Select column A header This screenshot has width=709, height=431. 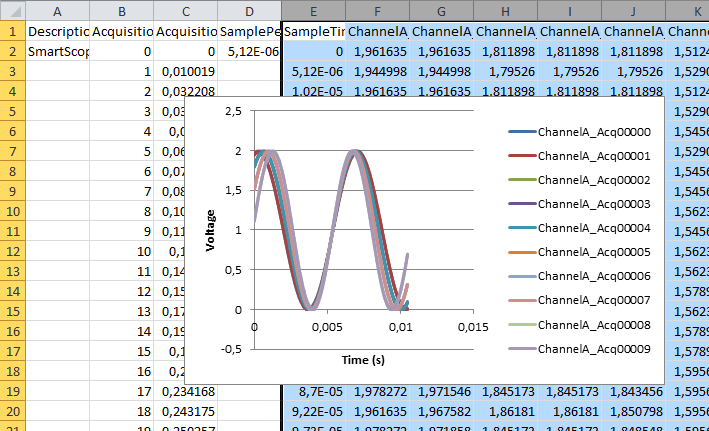coord(57,11)
